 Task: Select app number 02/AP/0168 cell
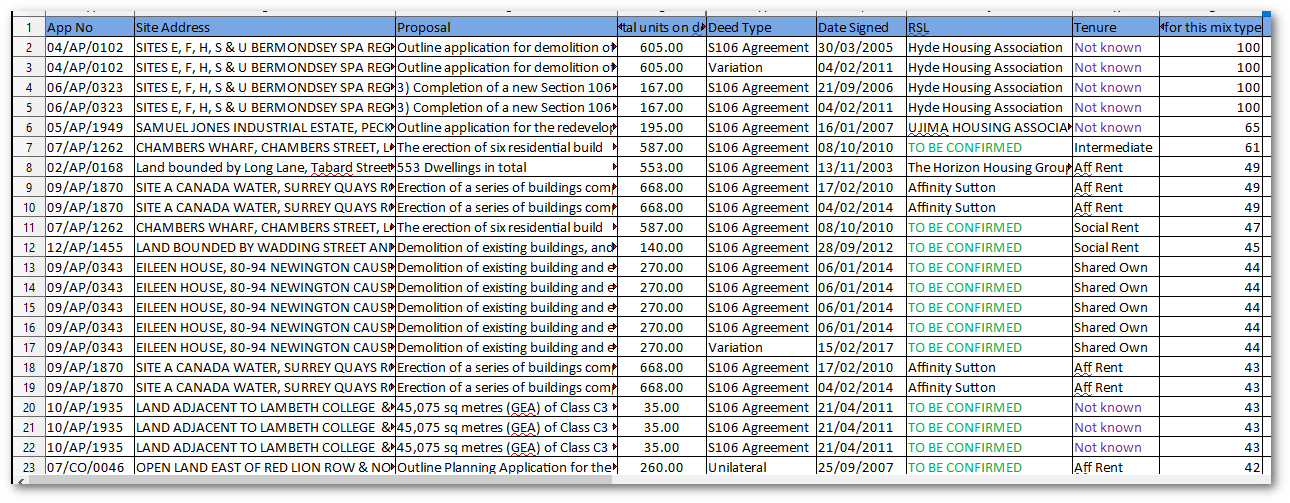click(89, 168)
